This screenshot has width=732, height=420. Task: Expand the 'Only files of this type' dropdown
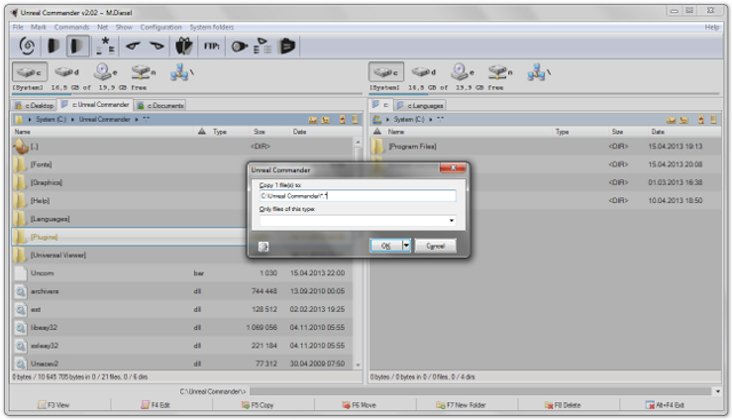point(451,221)
